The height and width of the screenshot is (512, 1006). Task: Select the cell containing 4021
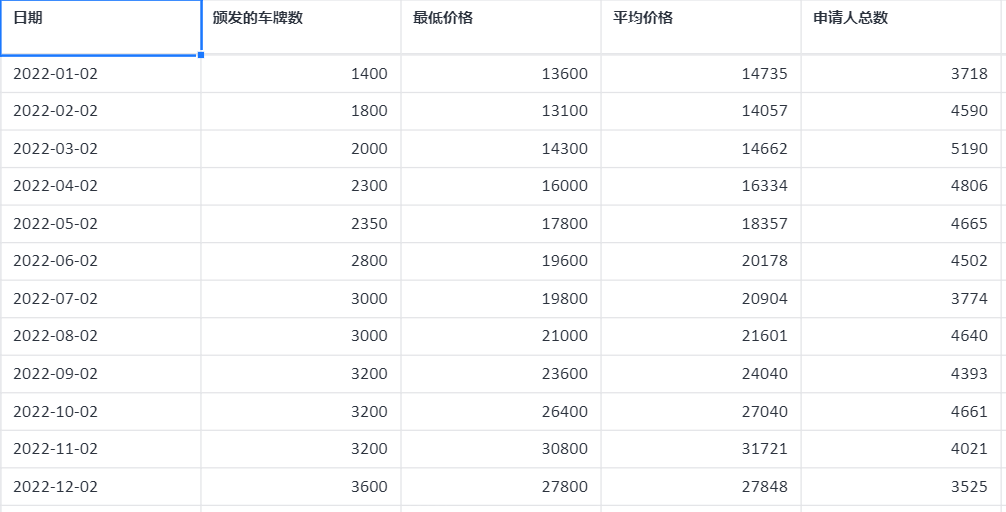900,449
